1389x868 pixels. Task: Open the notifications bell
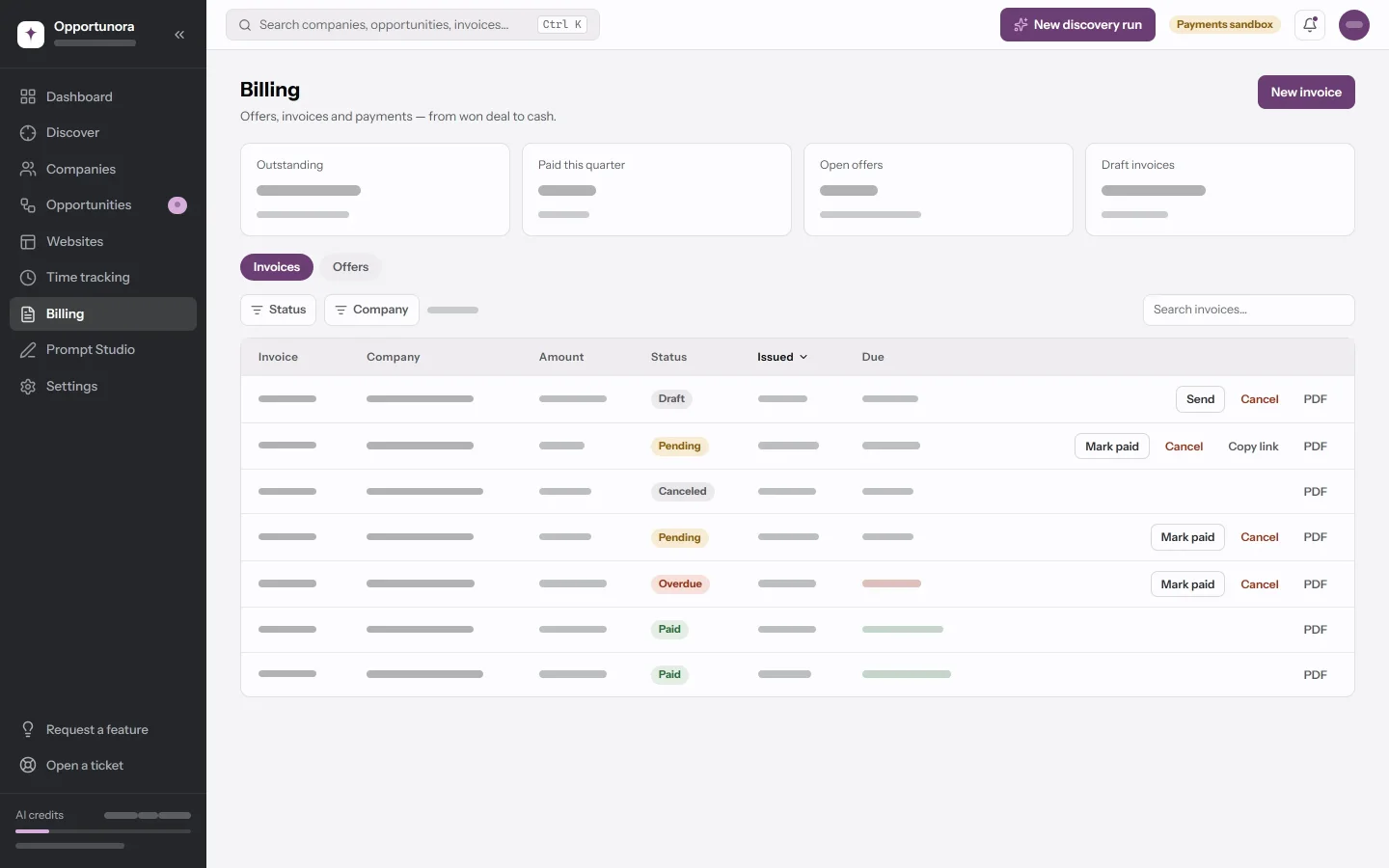(1310, 25)
